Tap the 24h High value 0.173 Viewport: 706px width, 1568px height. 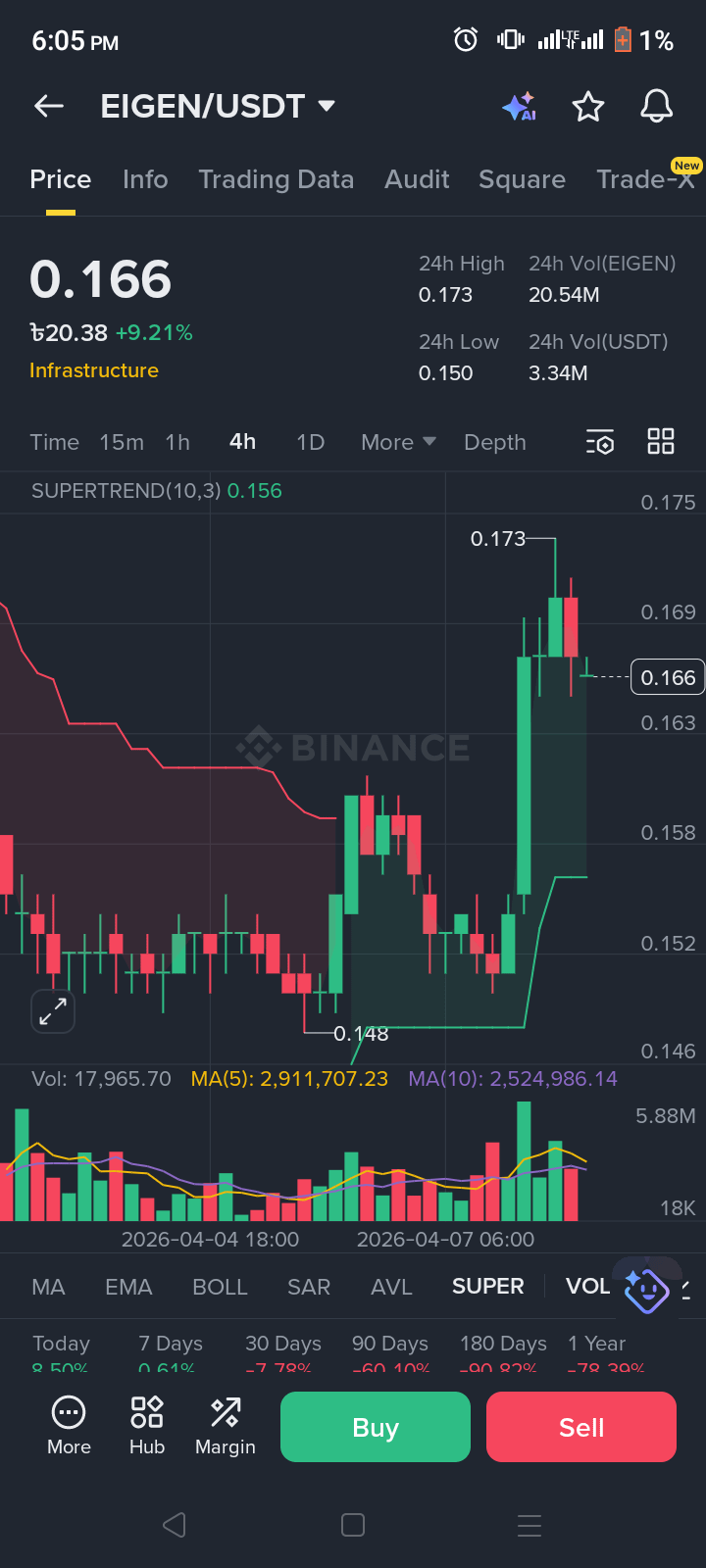point(445,295)
